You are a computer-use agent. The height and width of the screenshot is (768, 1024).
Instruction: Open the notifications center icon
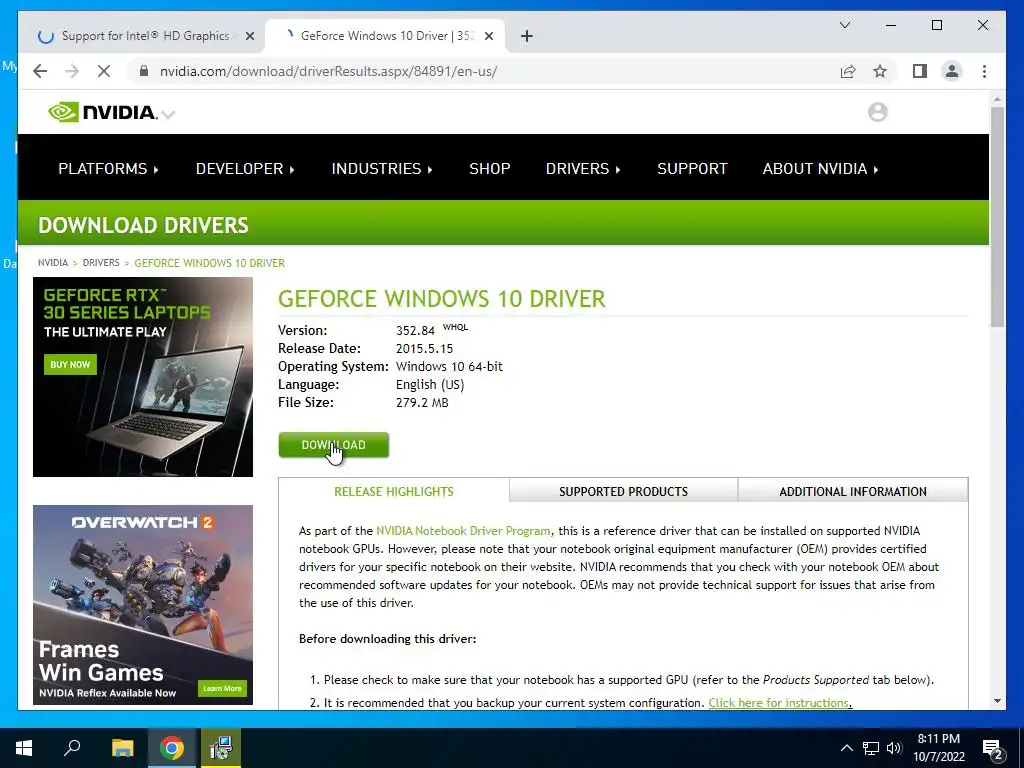pyautogui.click(x=993, y=749)
